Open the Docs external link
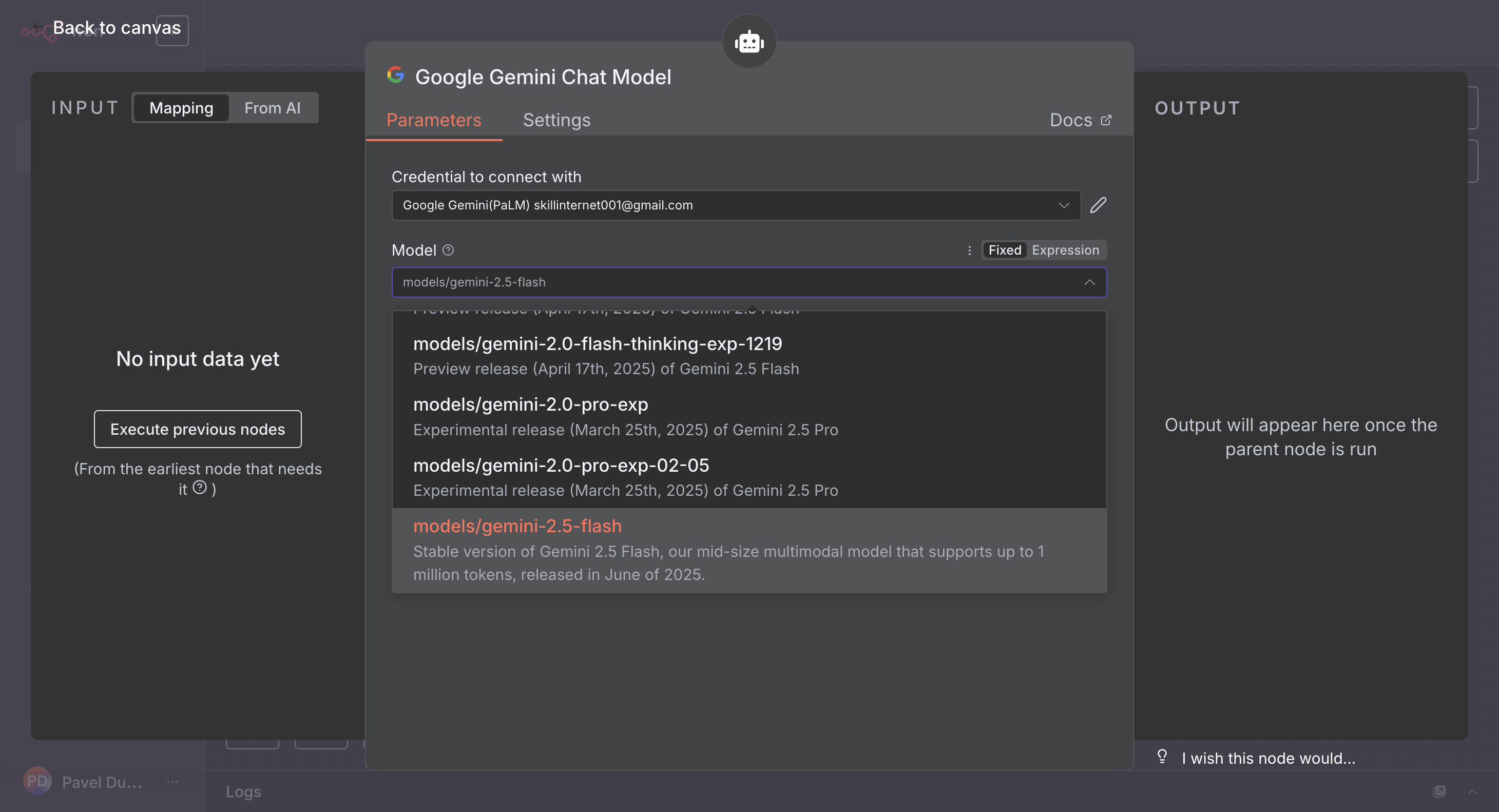This screenshot has height=812, width=1499. [1080, 120]
